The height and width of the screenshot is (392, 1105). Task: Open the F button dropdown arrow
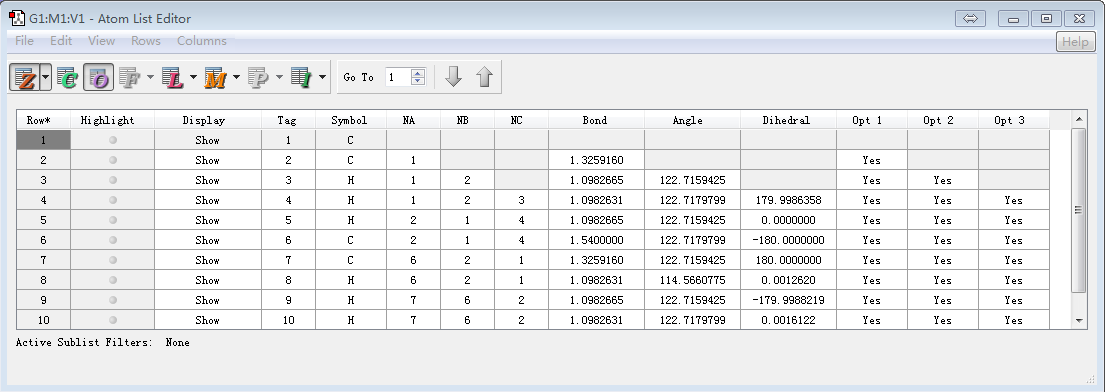tap(150, 77)
